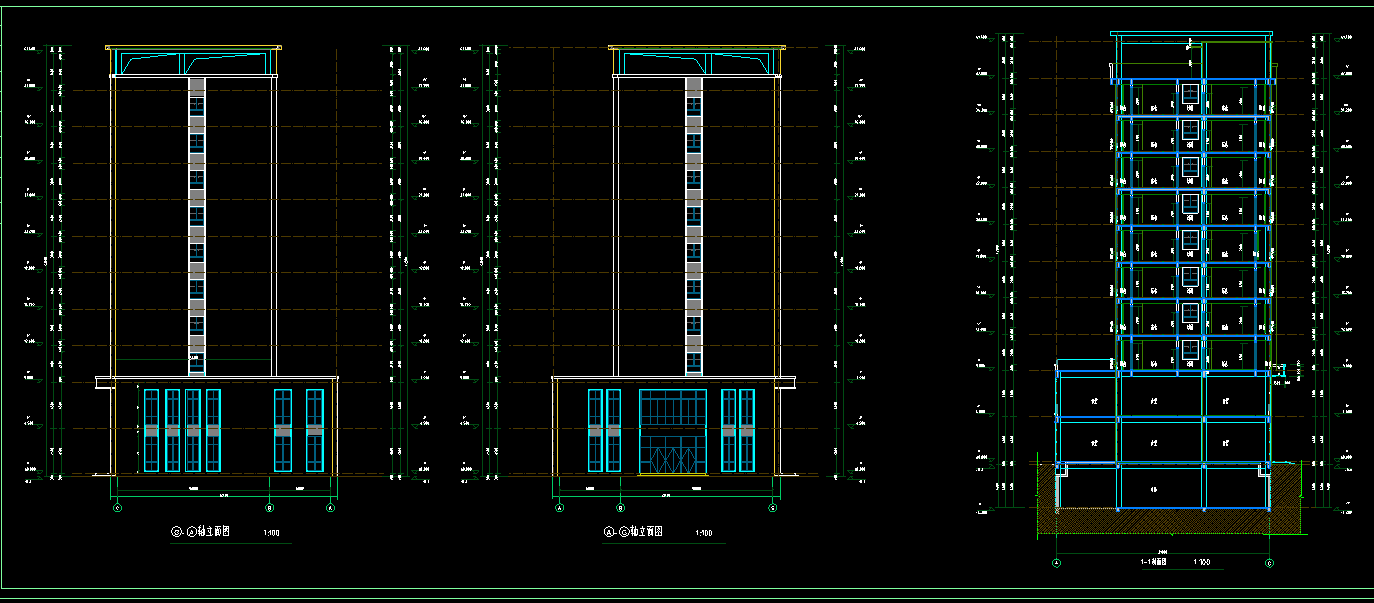
Task: Select the 1-1 section drawing title text
Action: [1156, 562]
